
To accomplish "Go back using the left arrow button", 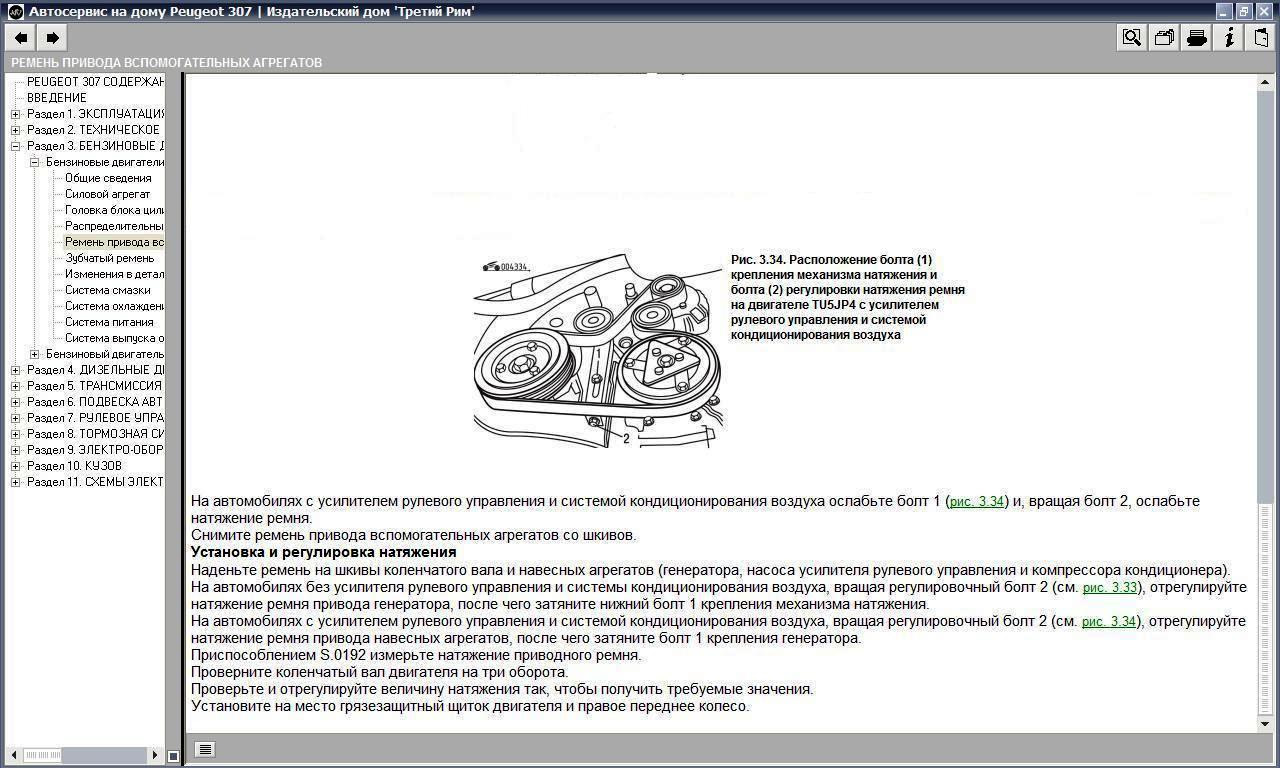I will click(x=21, y=38).
